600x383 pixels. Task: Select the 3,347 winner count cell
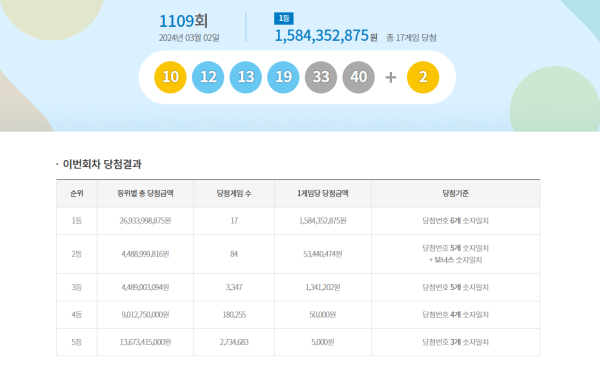(x=234, y=287)
